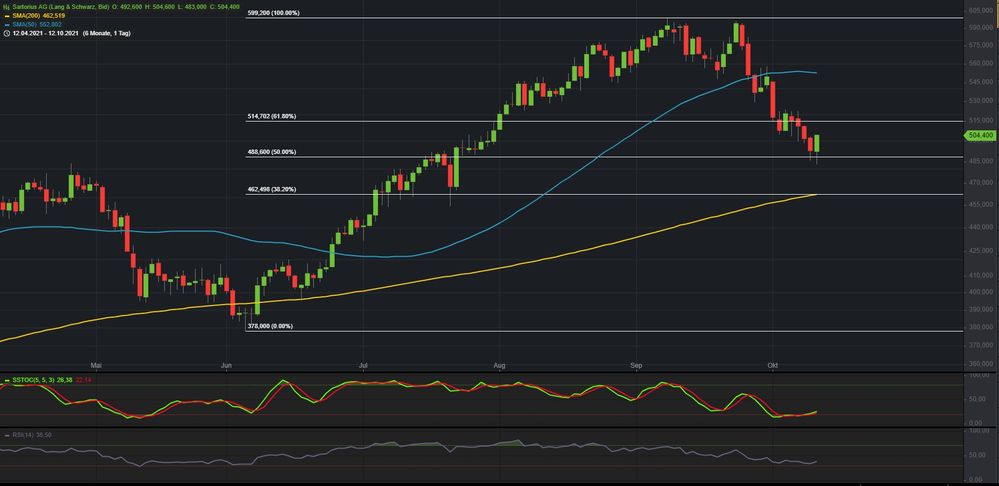Click the yellow SMA(200) legend marker
This screenshot has width=999, height=486.
coord(6,15)
